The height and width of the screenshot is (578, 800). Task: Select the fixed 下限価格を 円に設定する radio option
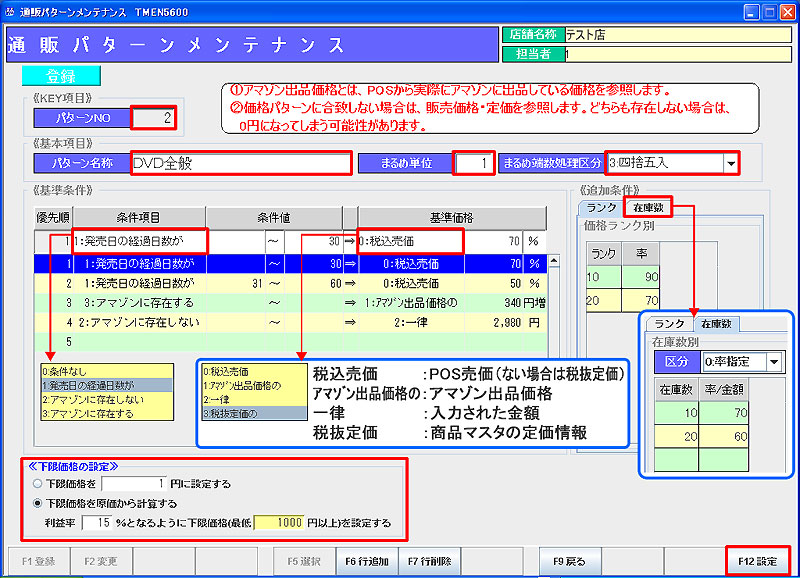(x=38, y=484)
